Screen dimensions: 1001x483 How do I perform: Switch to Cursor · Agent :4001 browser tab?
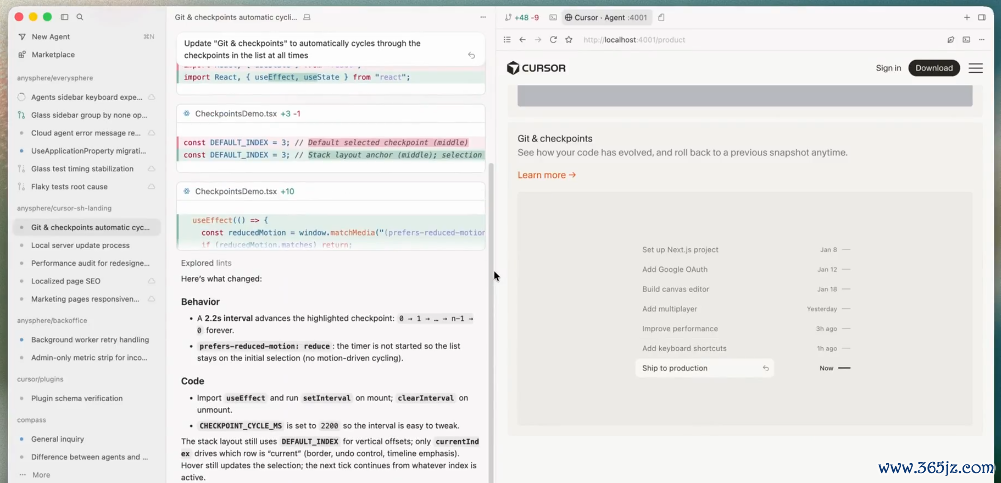tap(606, 17)
